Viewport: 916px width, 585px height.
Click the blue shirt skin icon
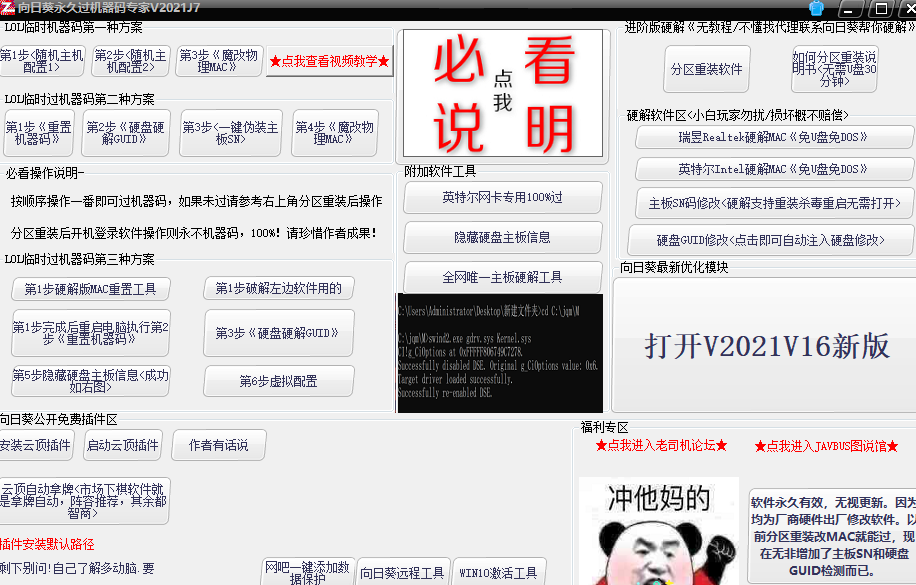click(x=816, y=8)
